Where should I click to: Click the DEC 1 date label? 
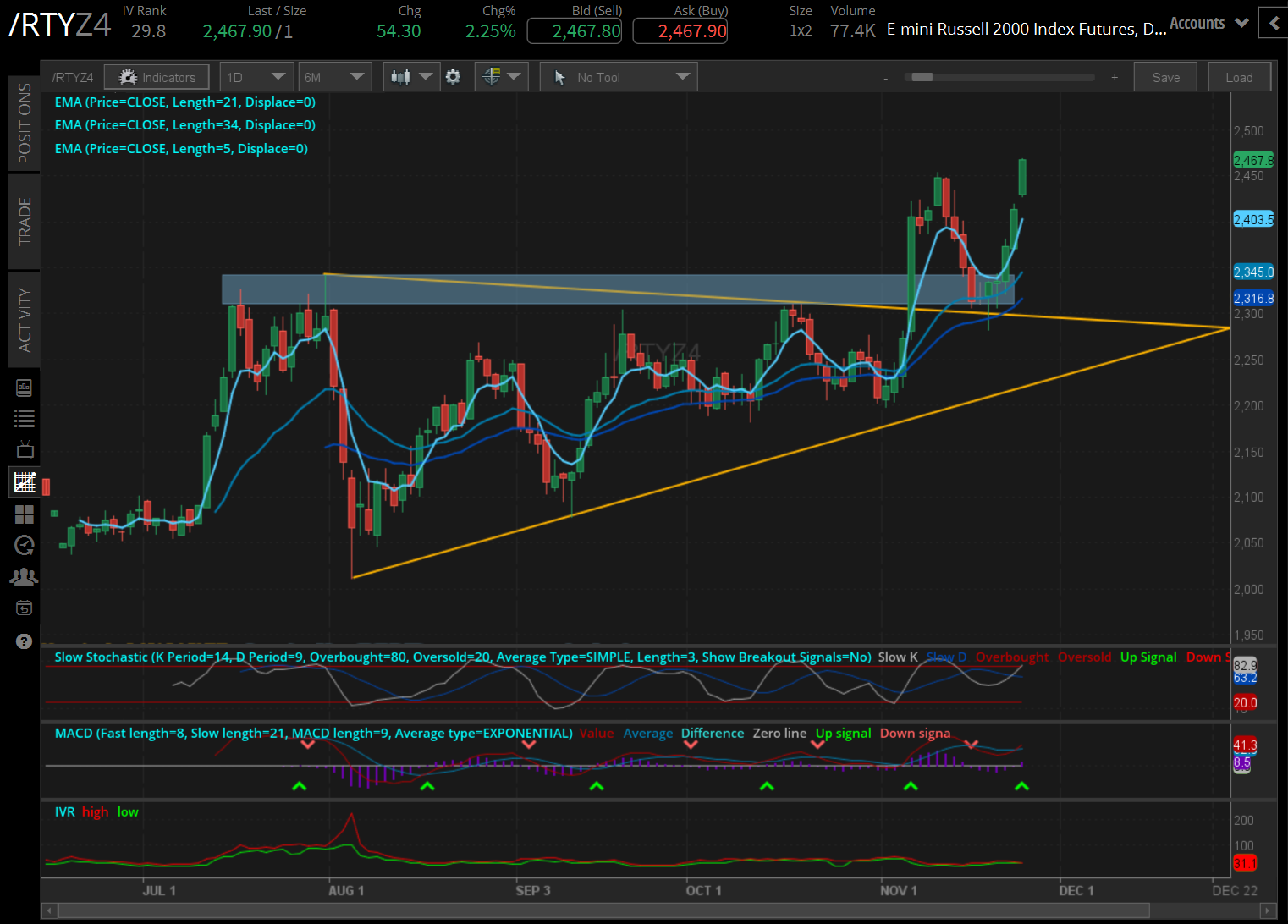(1076, 890)
